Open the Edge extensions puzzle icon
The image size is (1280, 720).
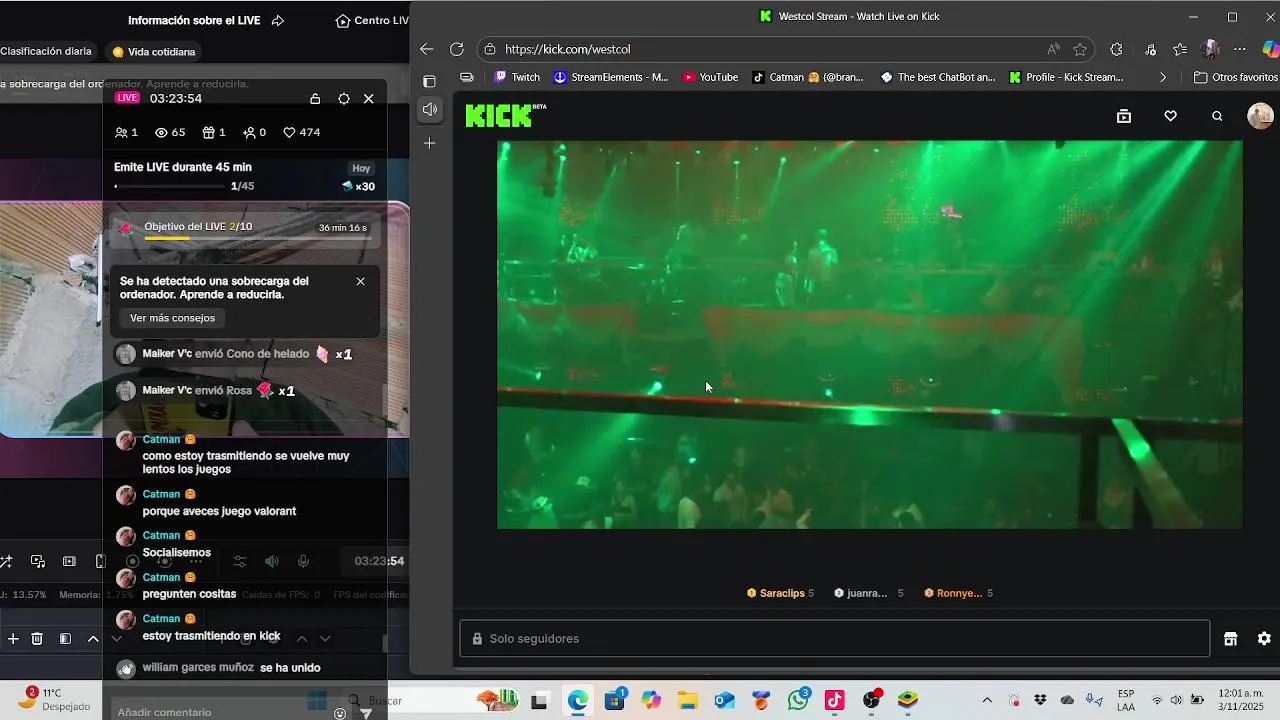pyautogui.click(x=1117, y=49)
